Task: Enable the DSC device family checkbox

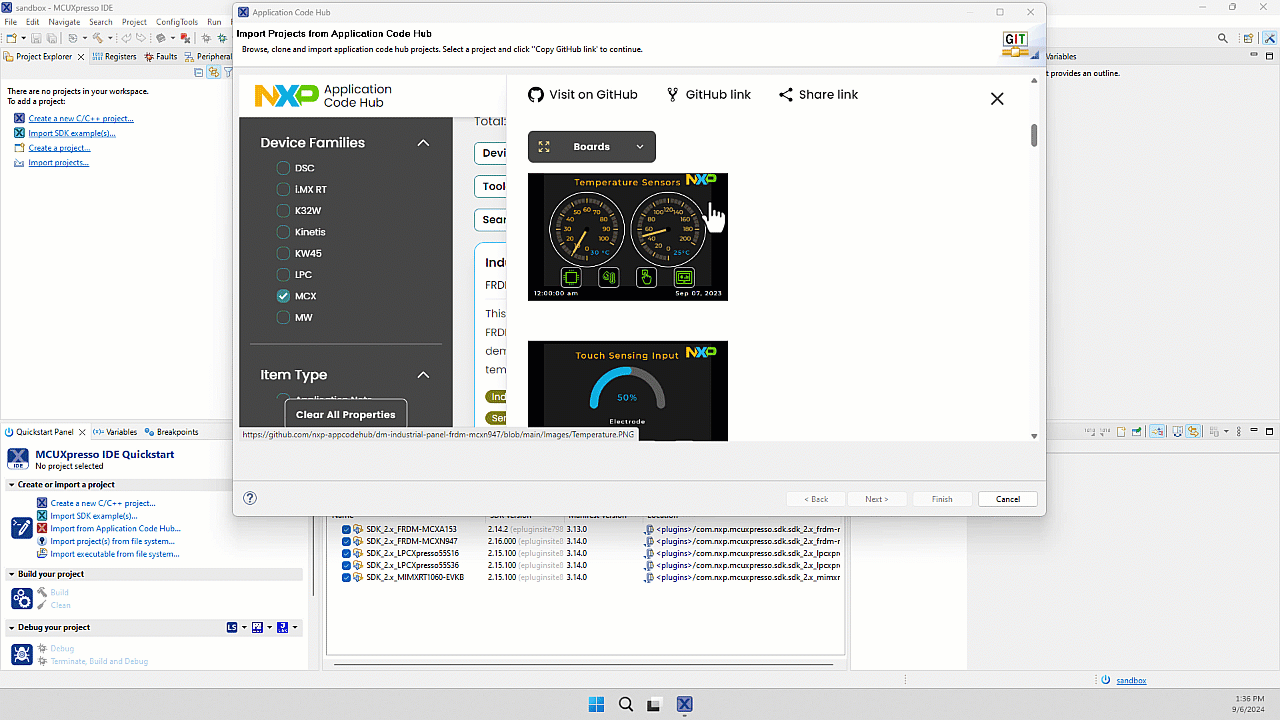Action: [283, 168]
